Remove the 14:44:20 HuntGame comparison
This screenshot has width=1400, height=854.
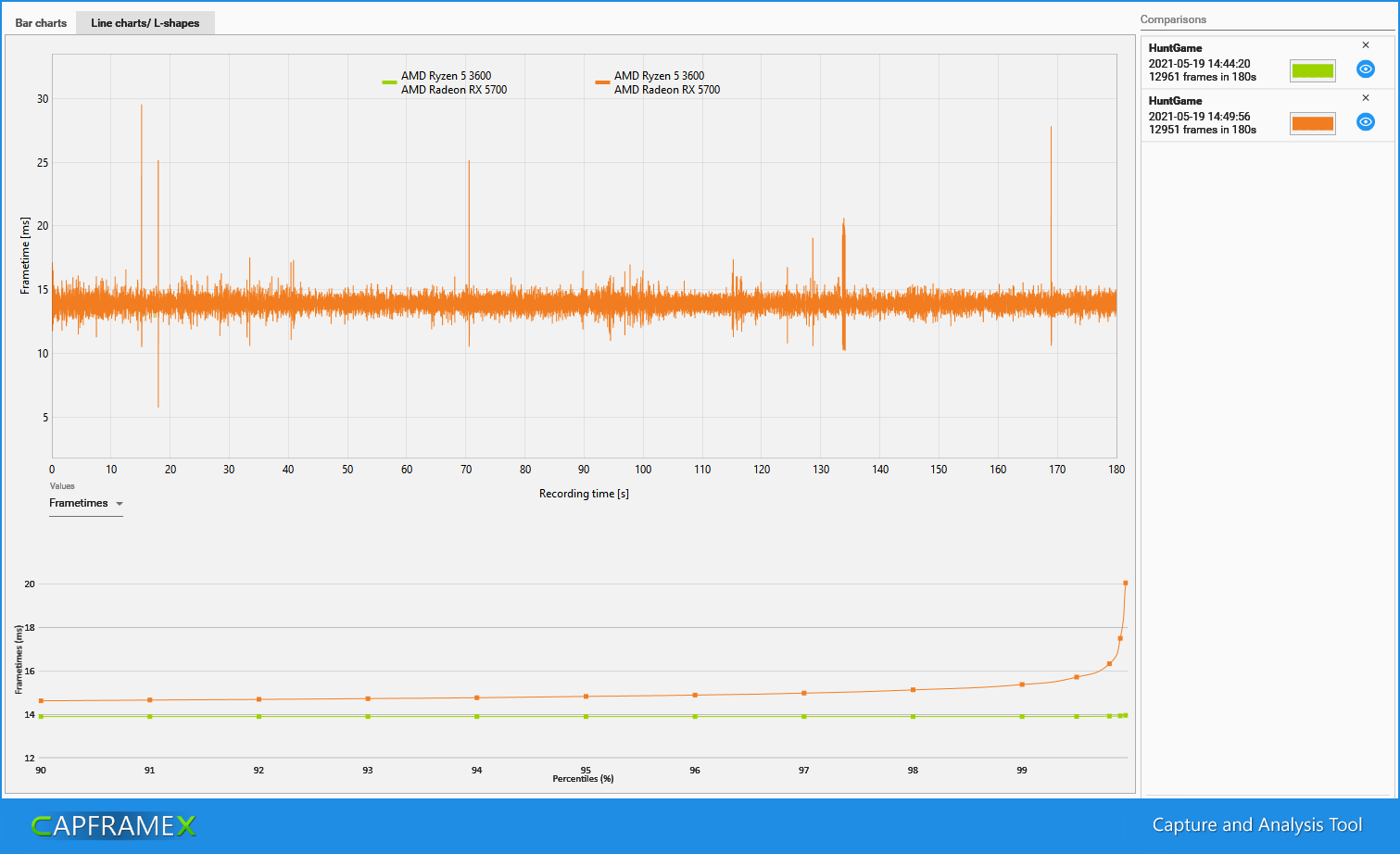click(1365, 45)
